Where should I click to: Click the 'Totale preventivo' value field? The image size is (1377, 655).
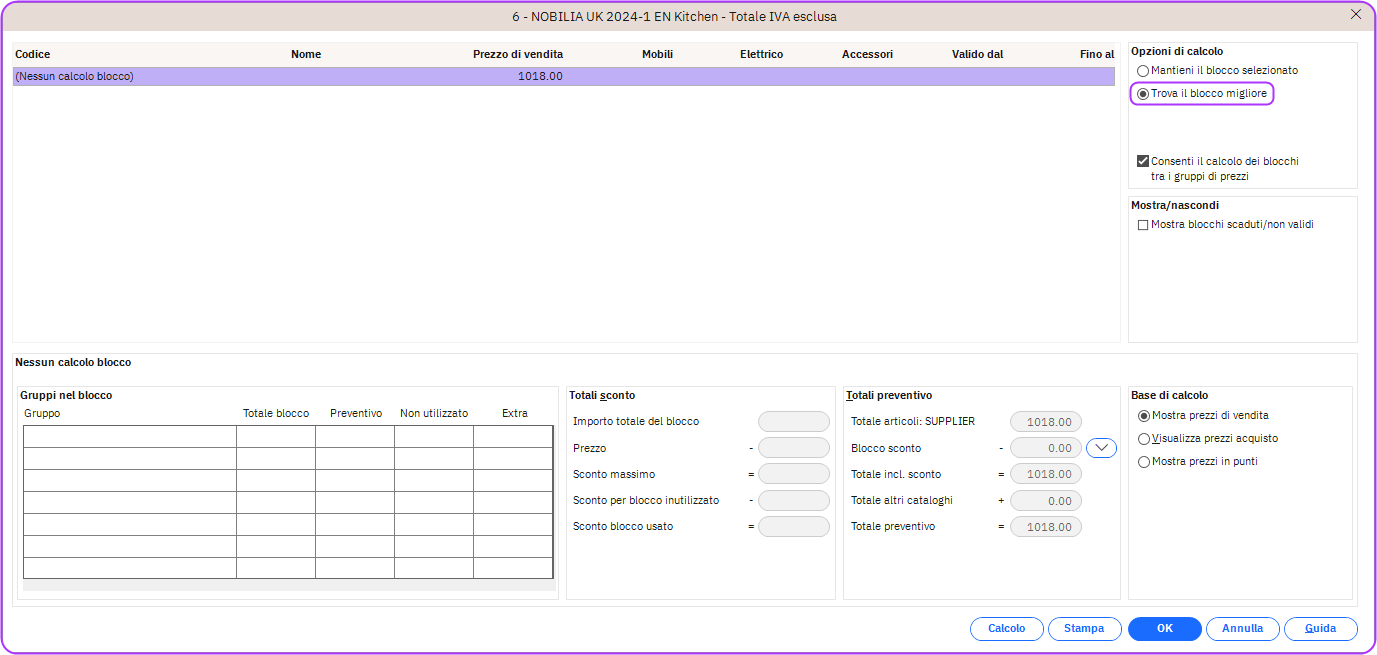click(x=1046, y=527)
